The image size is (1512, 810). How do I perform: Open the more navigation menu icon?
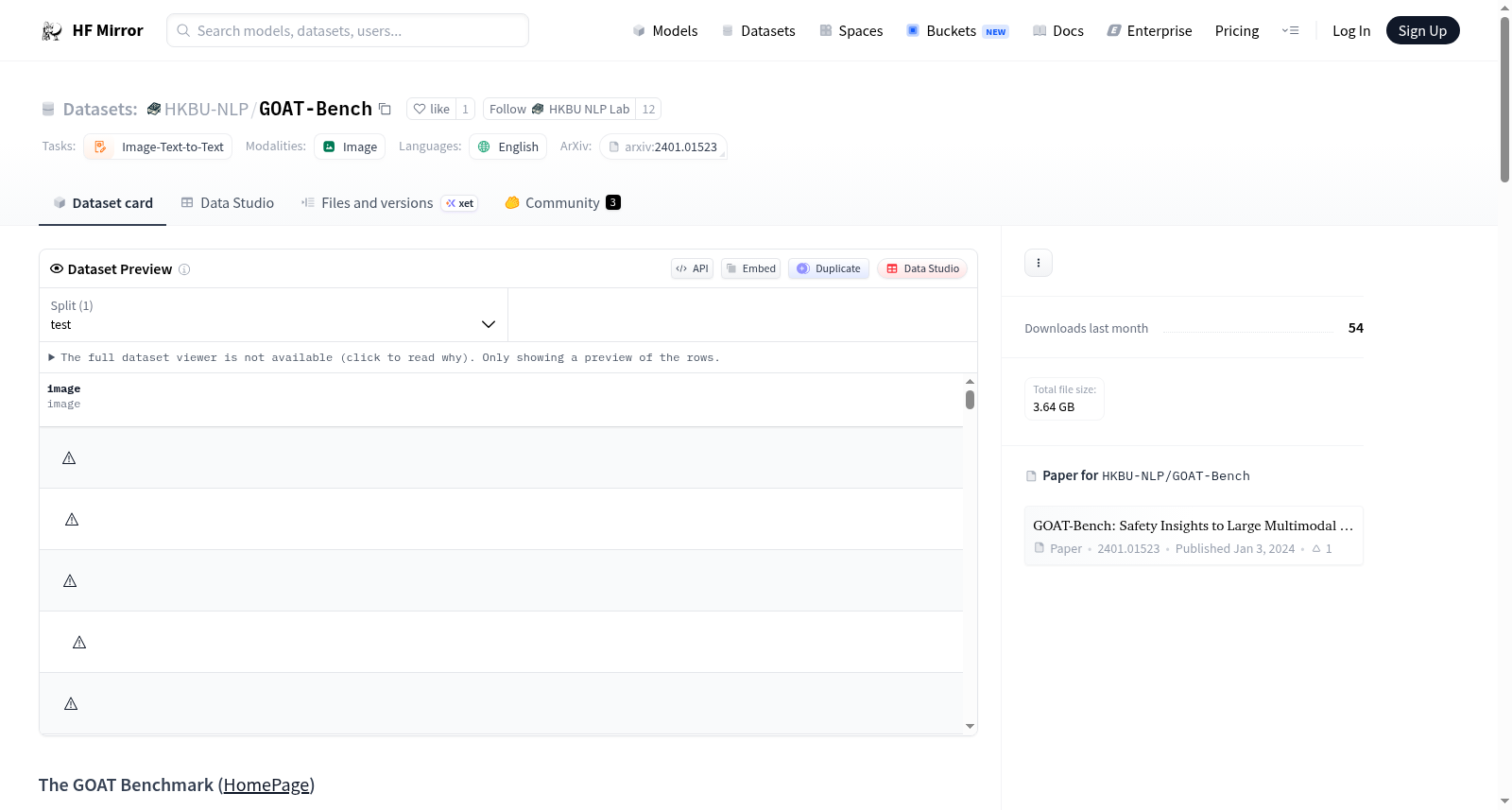(1290, 30)
